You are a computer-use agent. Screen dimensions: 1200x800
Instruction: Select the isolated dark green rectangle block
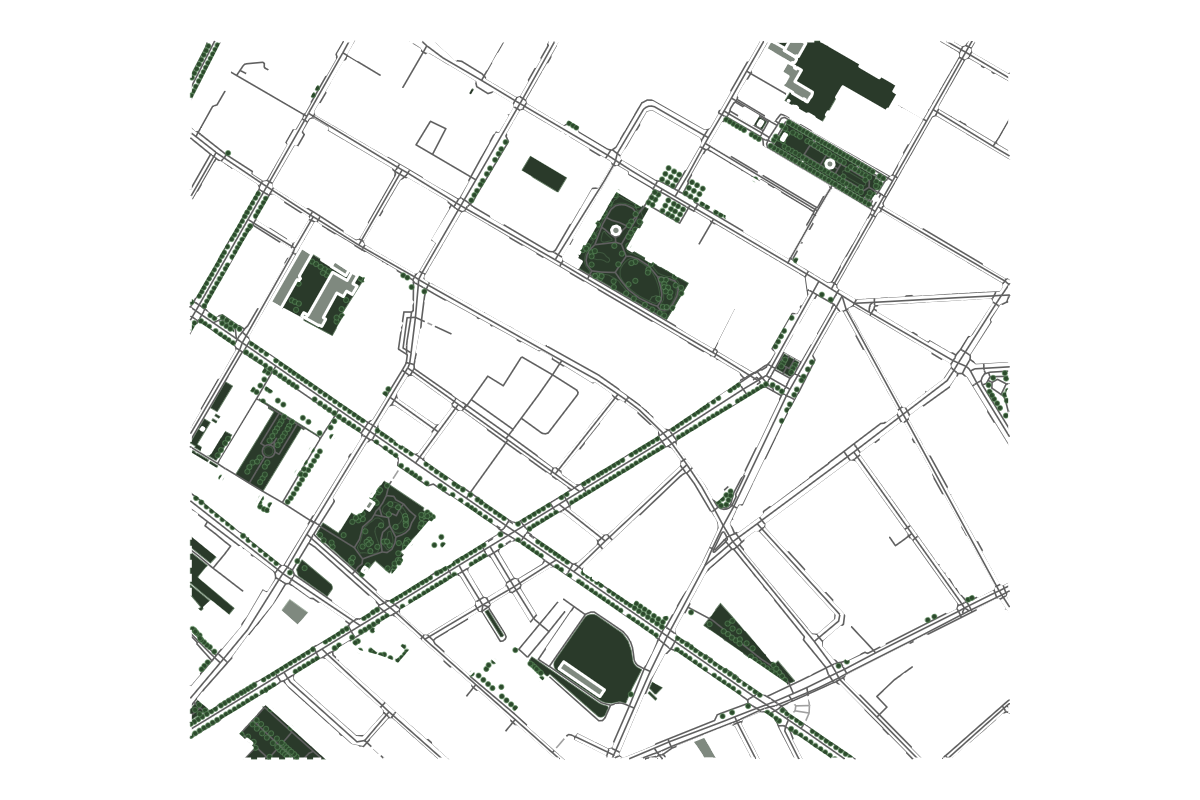(x=545, y=173)
